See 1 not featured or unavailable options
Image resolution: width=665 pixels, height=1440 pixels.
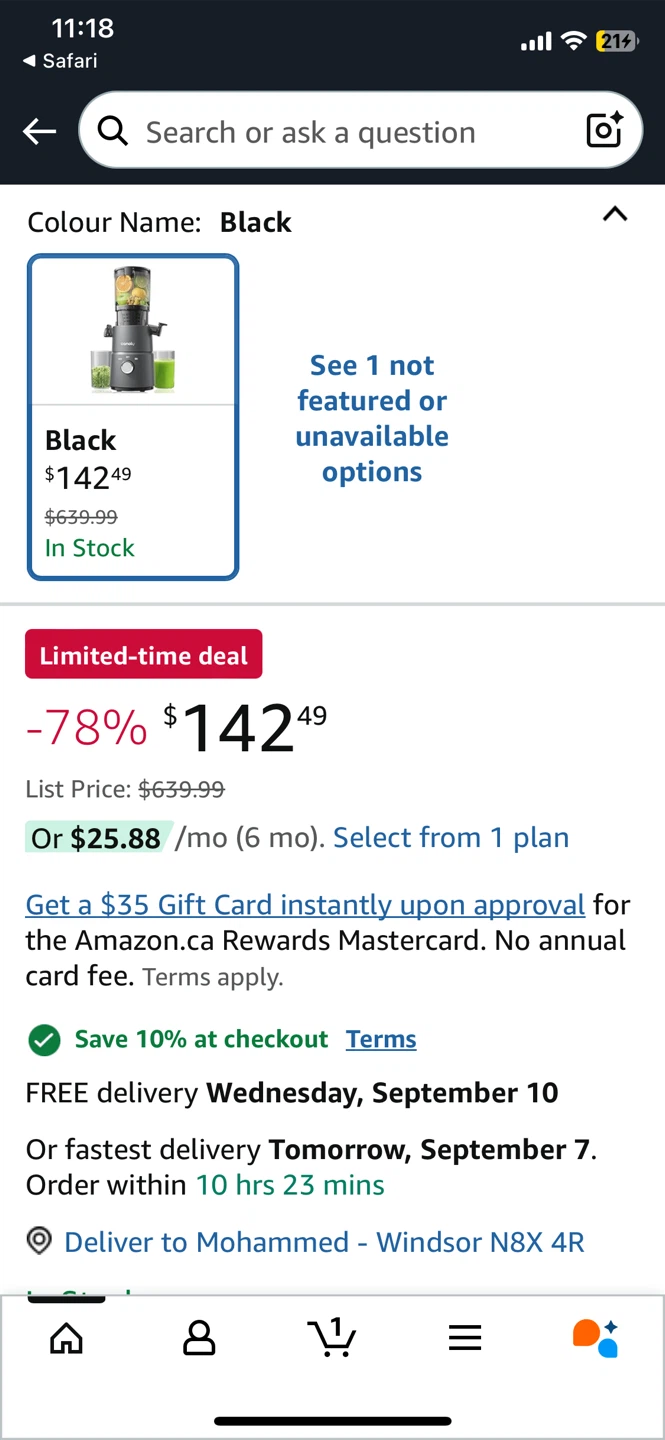[x=372, y=418]
